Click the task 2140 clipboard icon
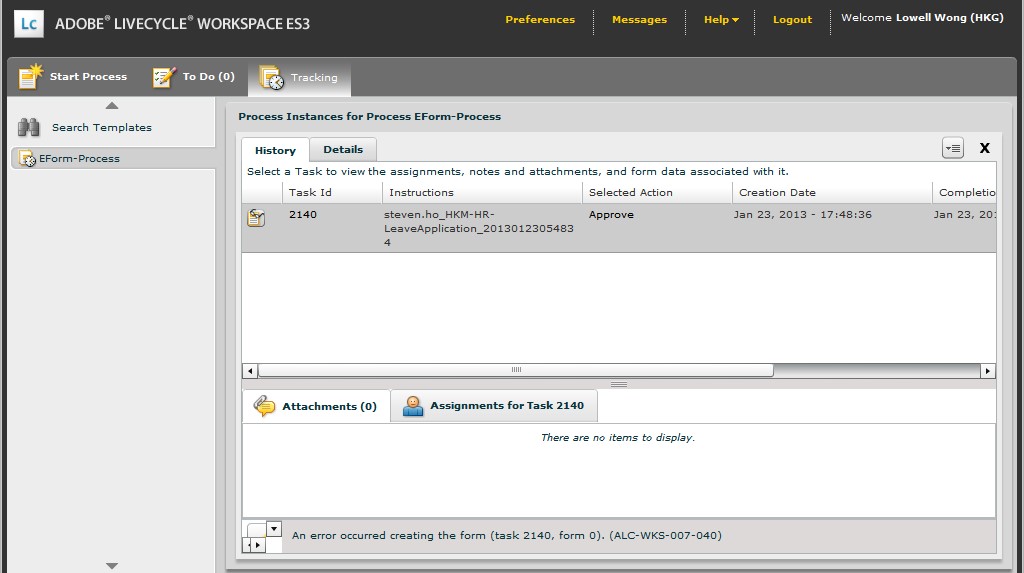 256,218
